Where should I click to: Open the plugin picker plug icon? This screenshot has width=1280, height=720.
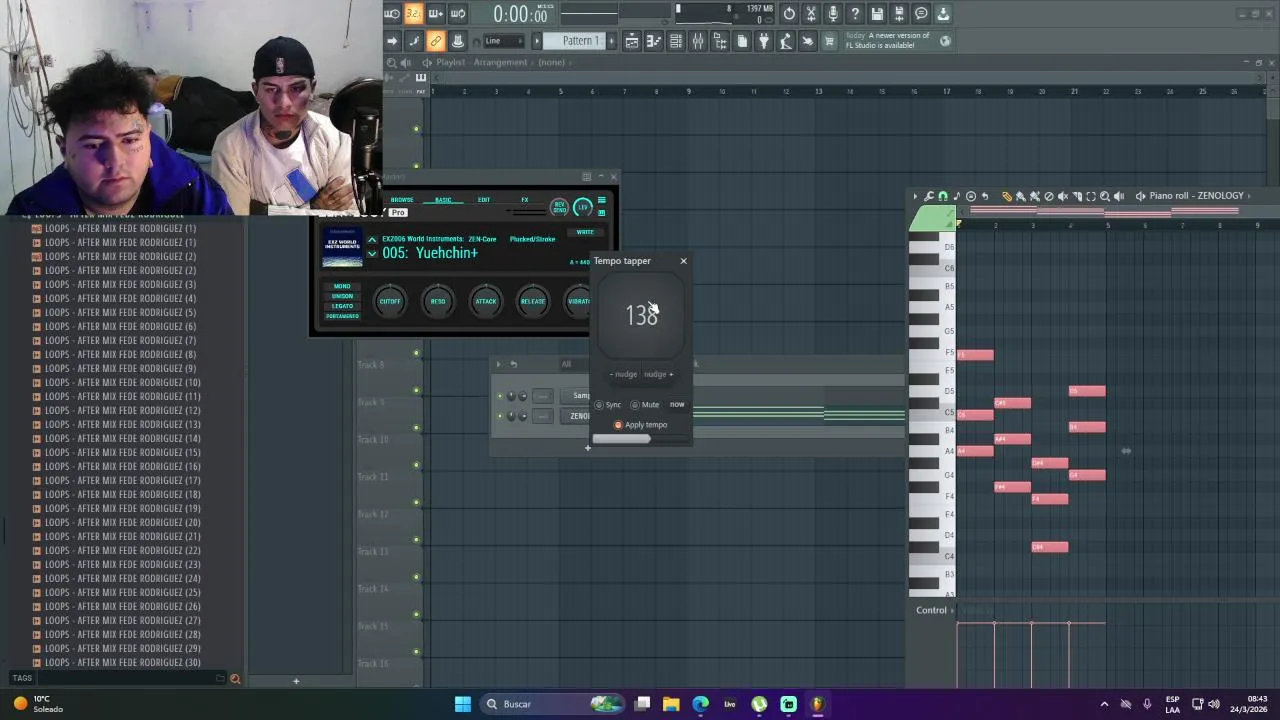coord(764,41)
